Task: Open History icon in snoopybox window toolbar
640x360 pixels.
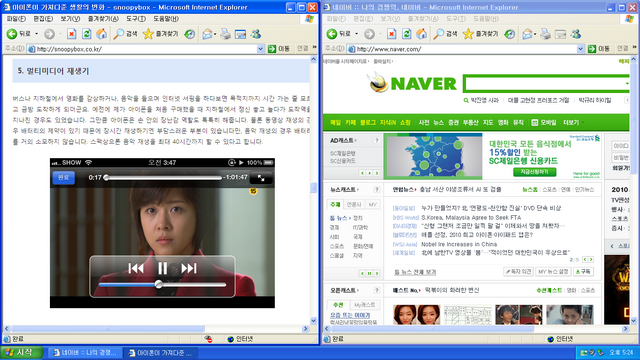Action: [x=190, y=34]
